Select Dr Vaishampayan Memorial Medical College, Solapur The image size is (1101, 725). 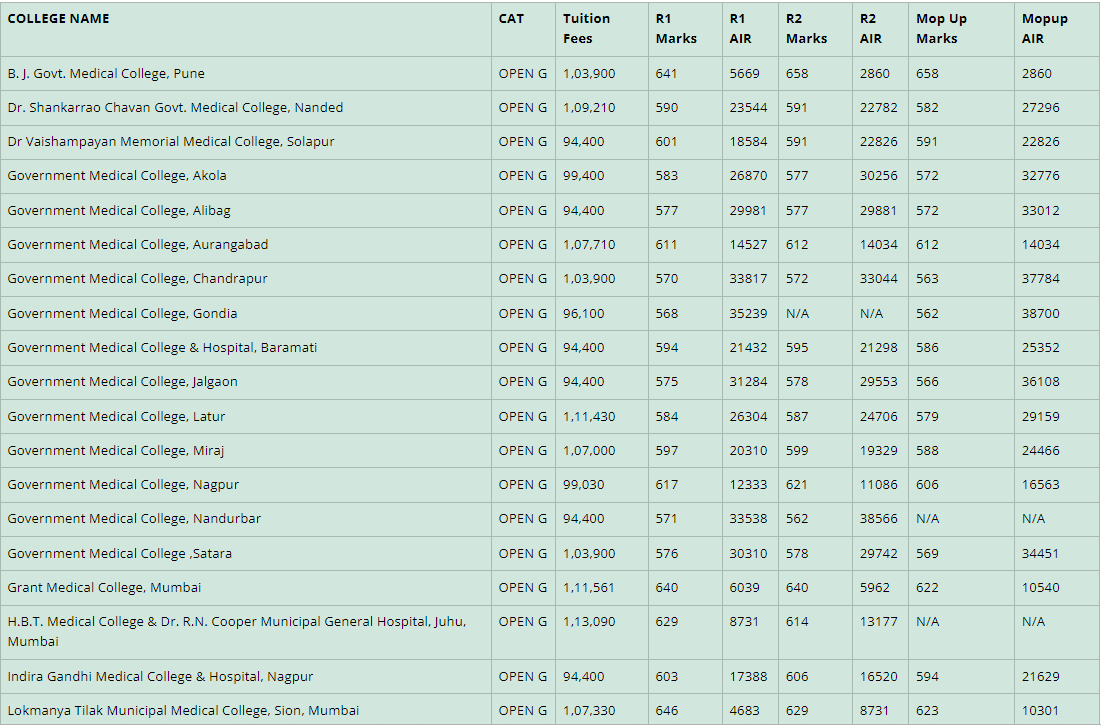tap(171, 141)
